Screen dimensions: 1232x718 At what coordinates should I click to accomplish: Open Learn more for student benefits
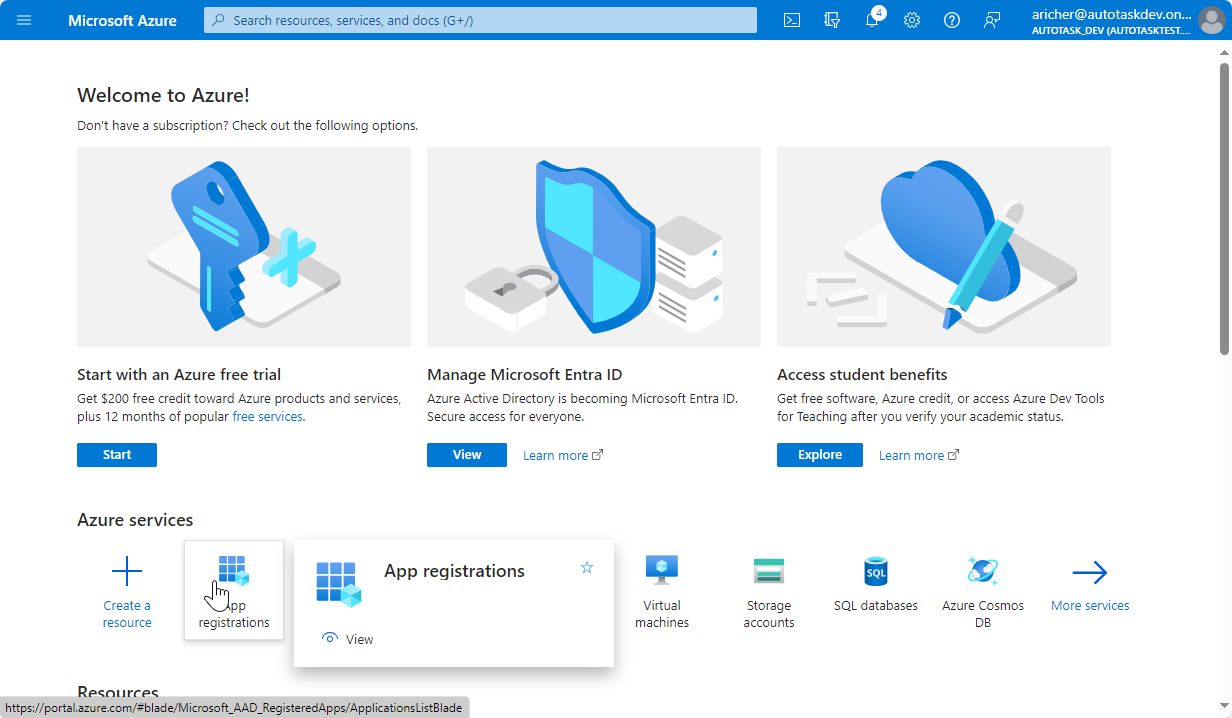pyautogui.click(x=919, y=455)
